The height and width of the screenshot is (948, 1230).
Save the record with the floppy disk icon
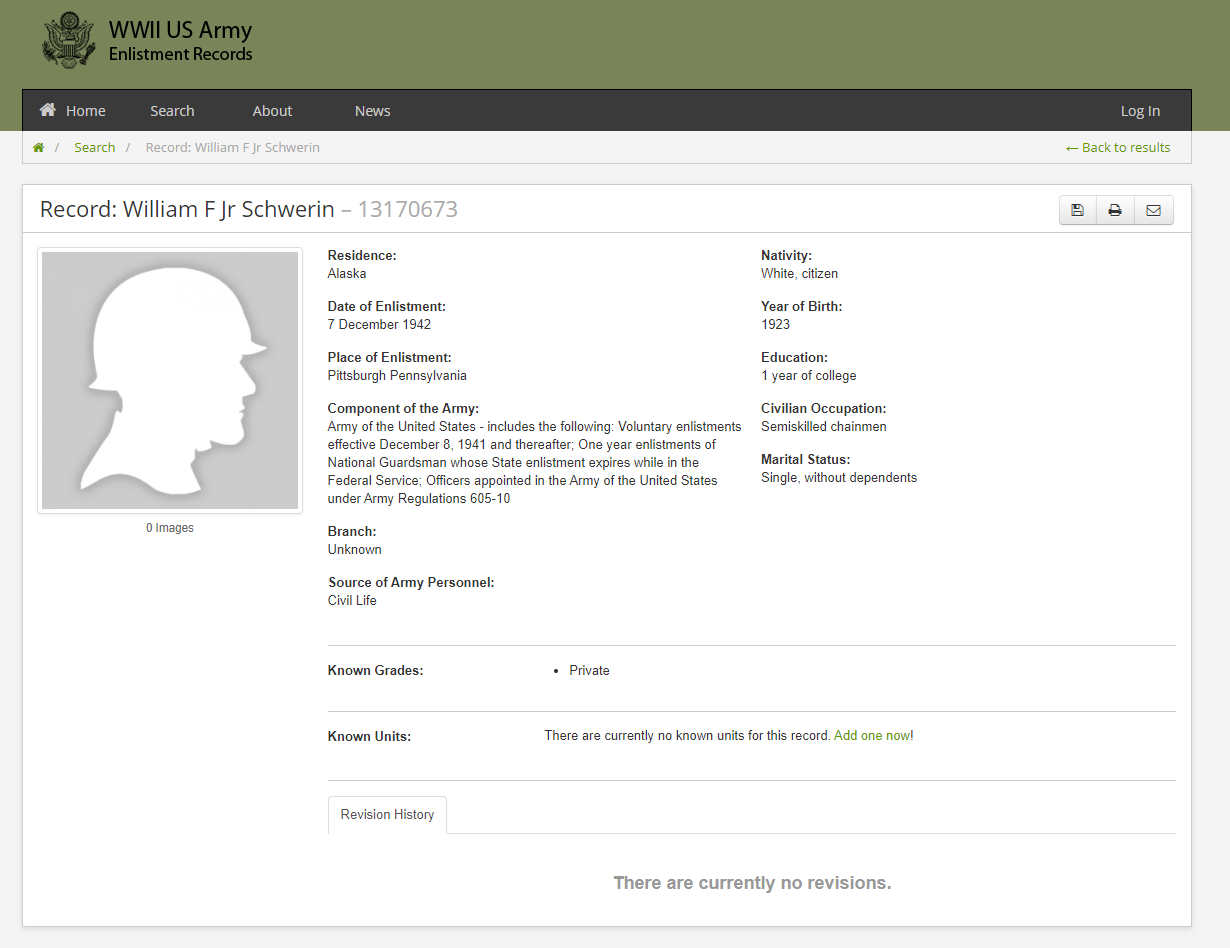pos(1077,210)
